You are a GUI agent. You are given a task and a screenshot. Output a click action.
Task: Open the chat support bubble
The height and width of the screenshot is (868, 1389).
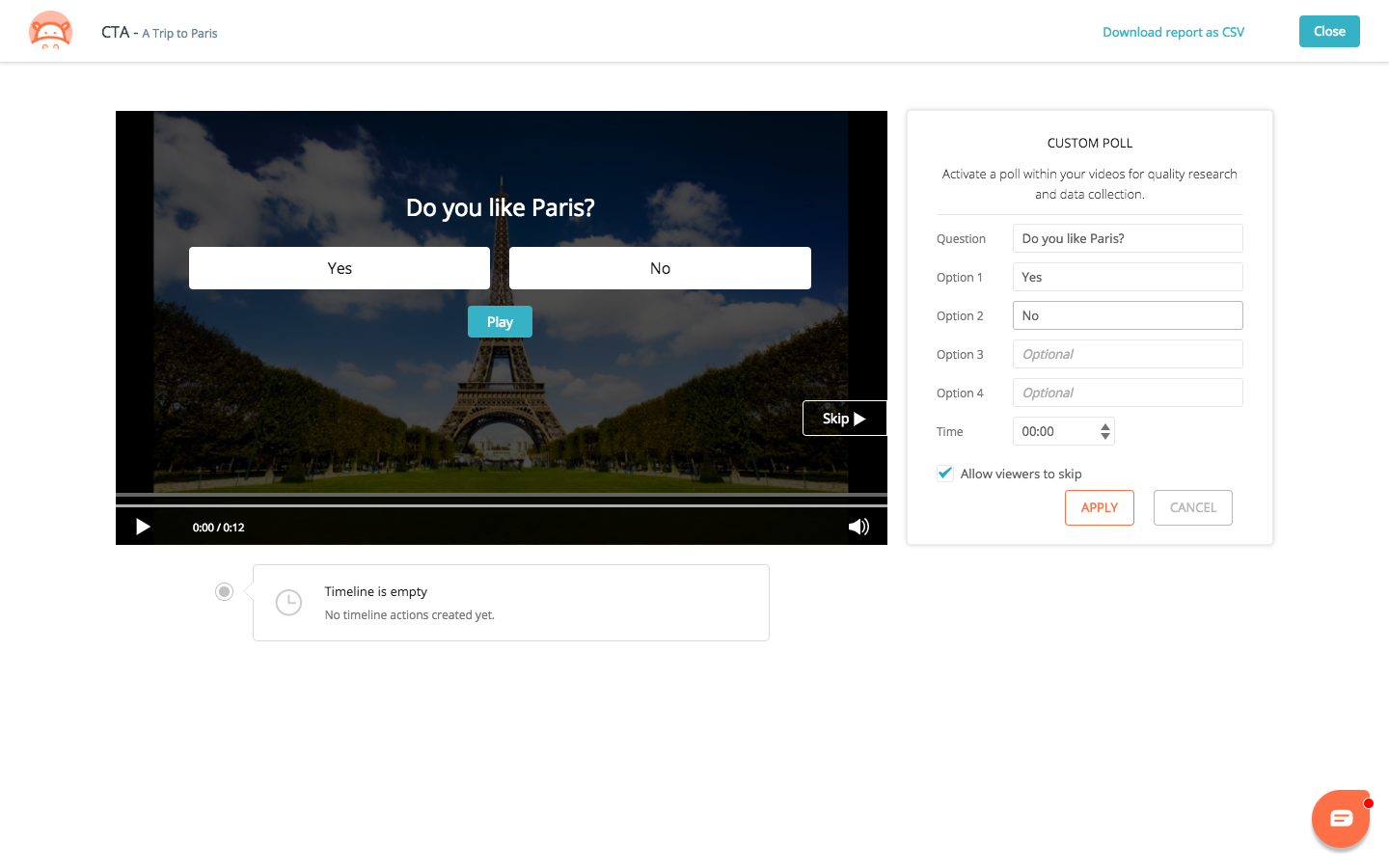1341,819
